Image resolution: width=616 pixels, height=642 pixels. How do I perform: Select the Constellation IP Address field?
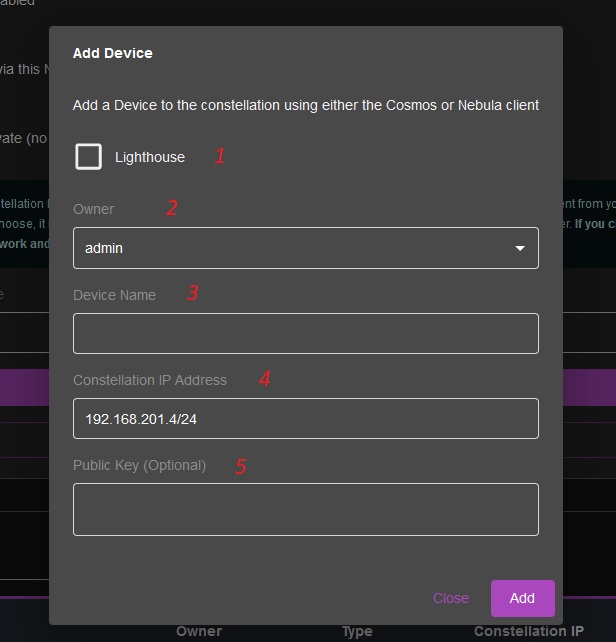click(306, 418)
